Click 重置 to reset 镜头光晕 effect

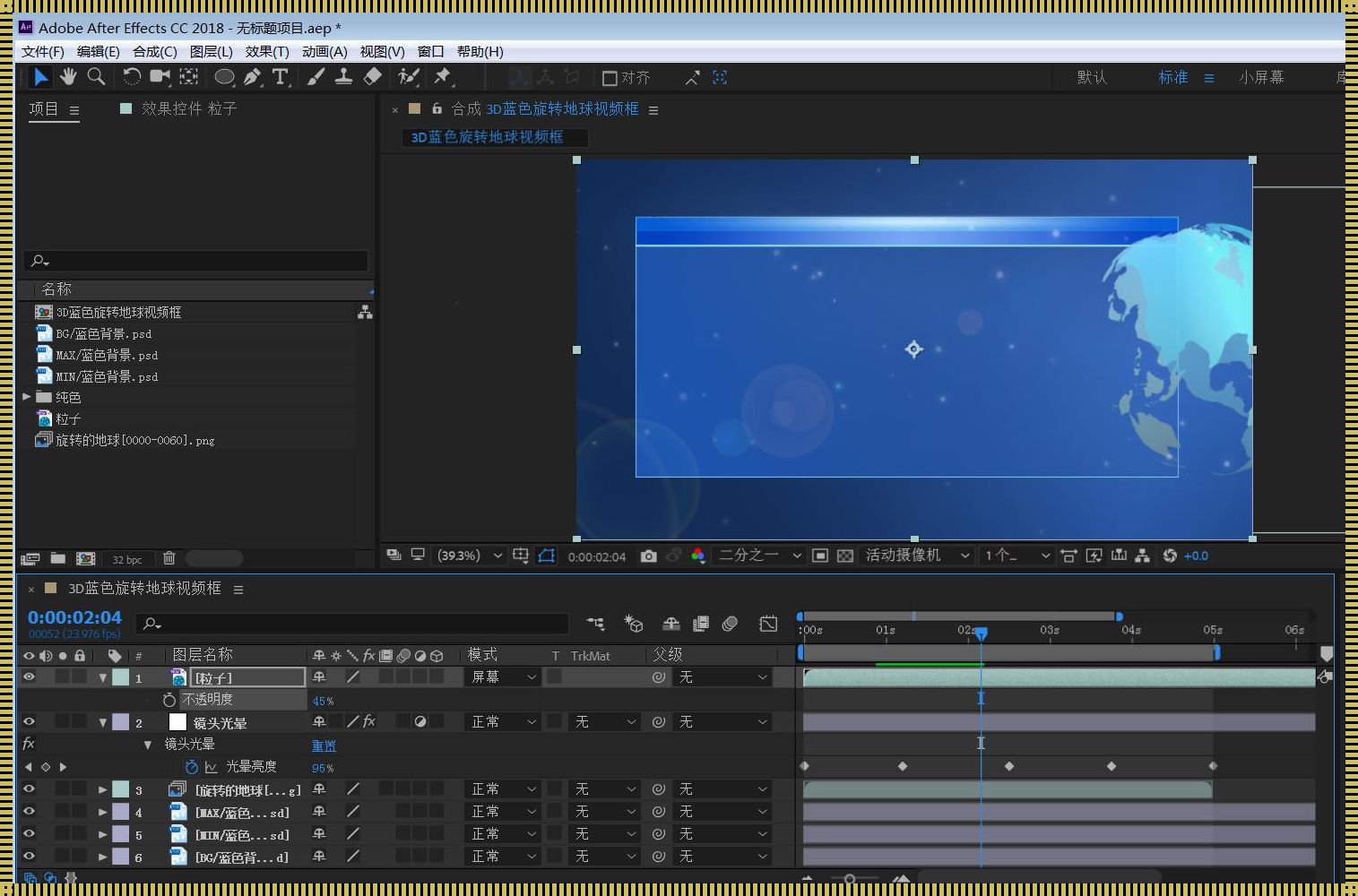(324, 745)
